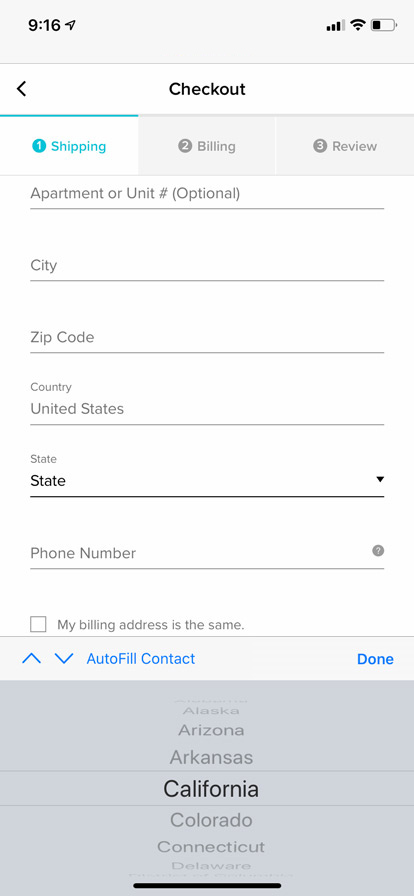Tap the location arrow beside the time

pyautogui.click(x=71, y=25)
